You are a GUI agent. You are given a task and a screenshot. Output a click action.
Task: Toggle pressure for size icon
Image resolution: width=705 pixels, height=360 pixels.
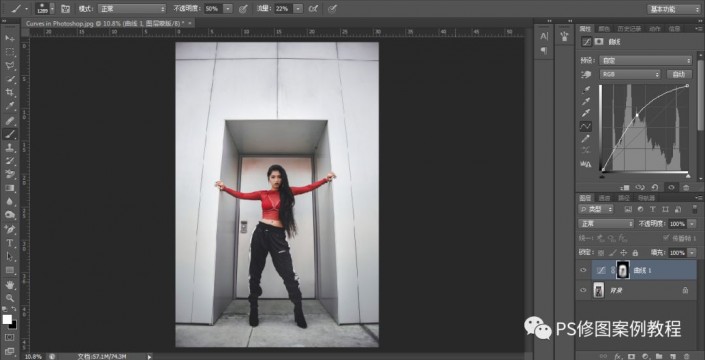[x=332, y=9]
